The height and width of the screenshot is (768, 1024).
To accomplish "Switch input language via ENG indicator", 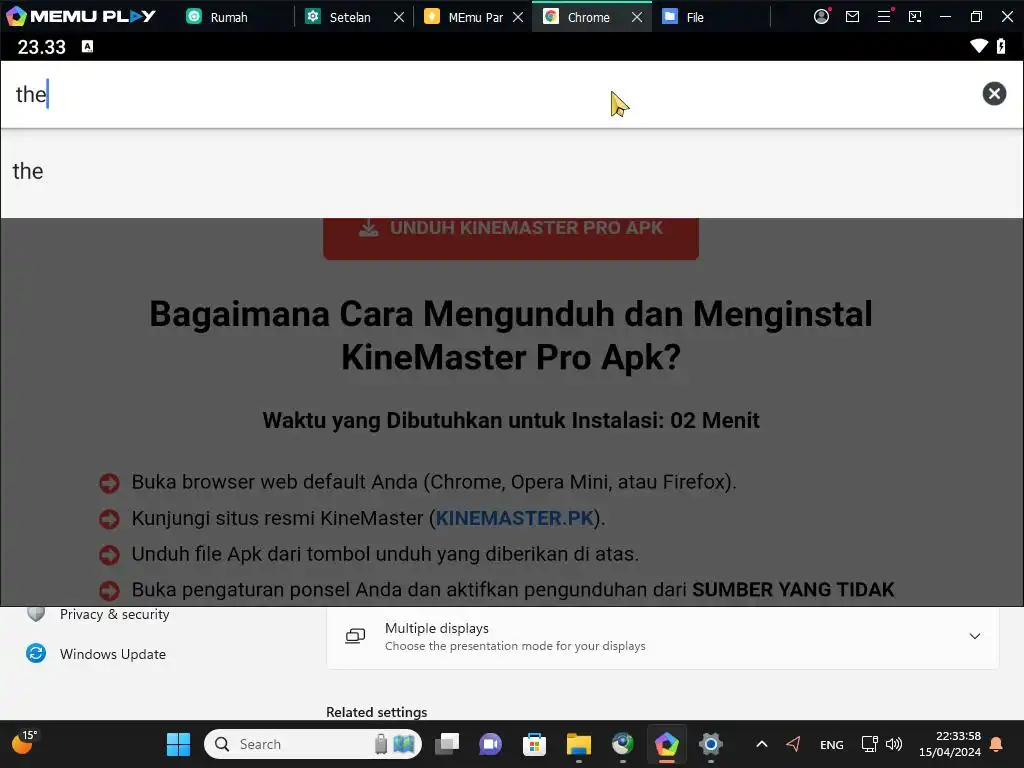I will click(x=831, y=744).
